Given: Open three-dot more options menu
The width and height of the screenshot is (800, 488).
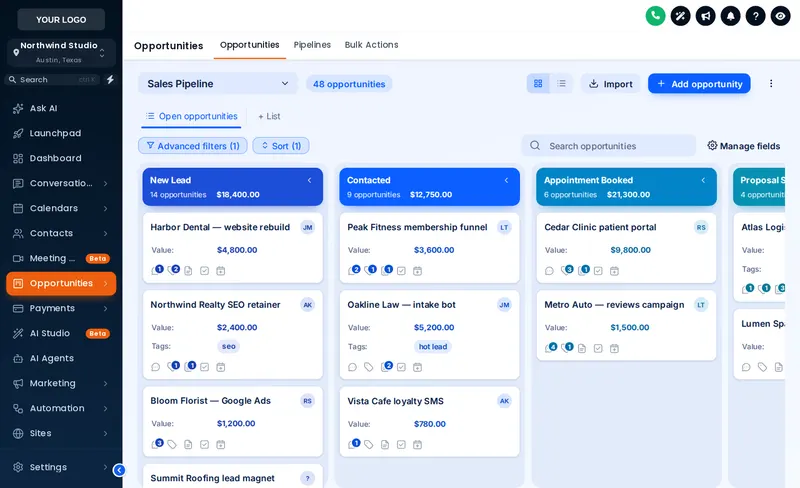Looking at the screenshot, I should click(x=771, y=84).
